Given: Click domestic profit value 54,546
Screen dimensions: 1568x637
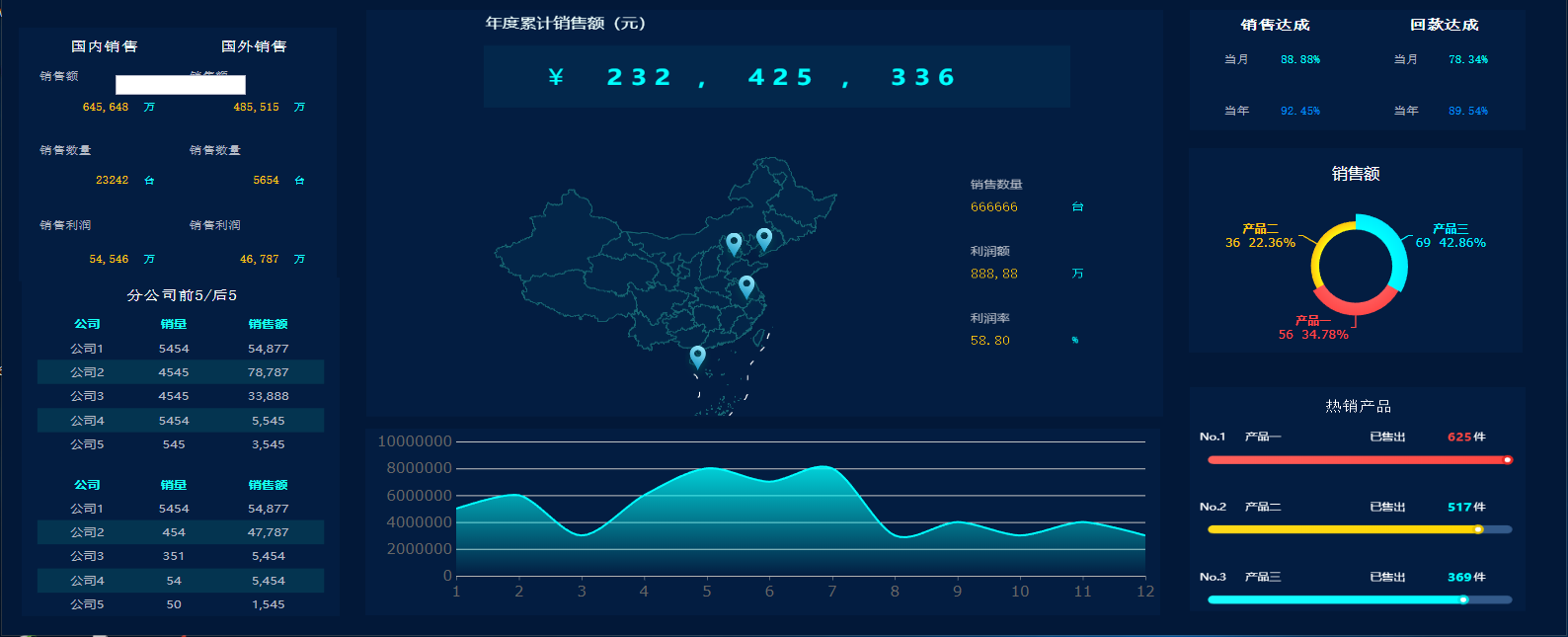Looking at the screenshot, I should (109, 259).
